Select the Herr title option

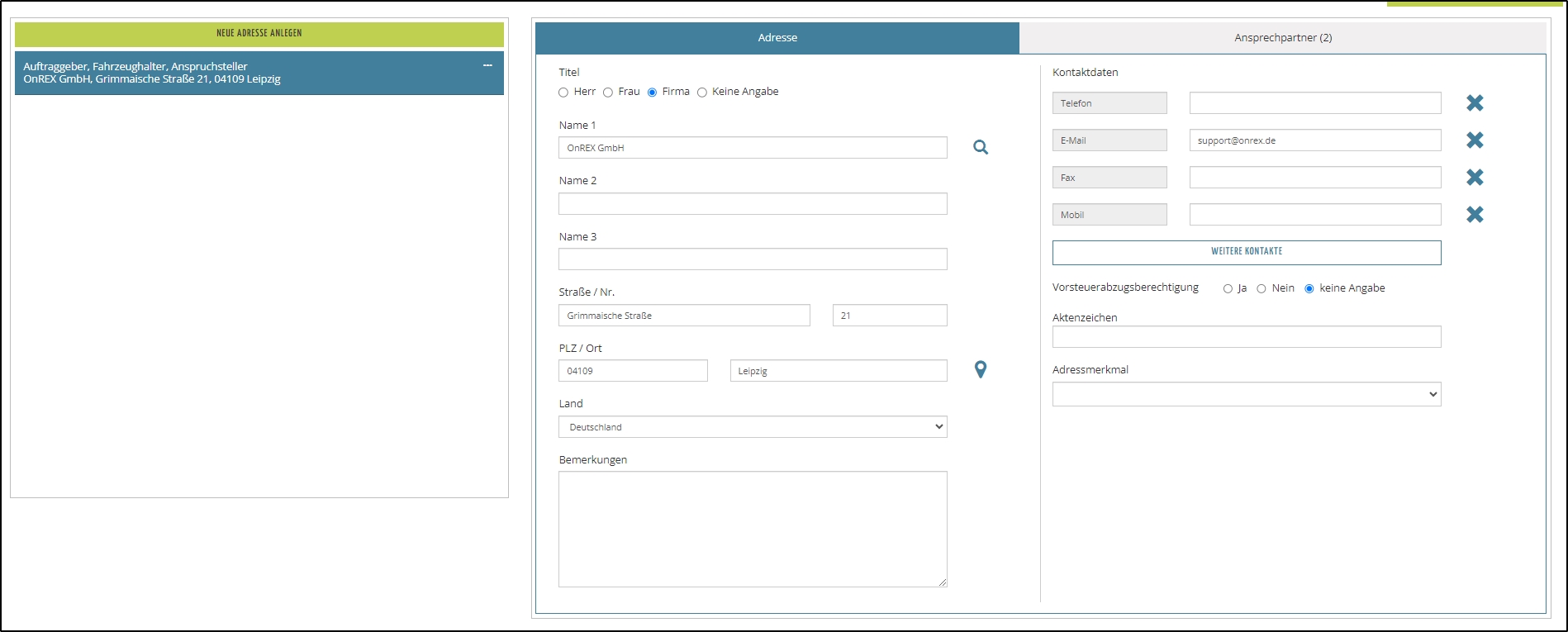[x=563, y=93]
